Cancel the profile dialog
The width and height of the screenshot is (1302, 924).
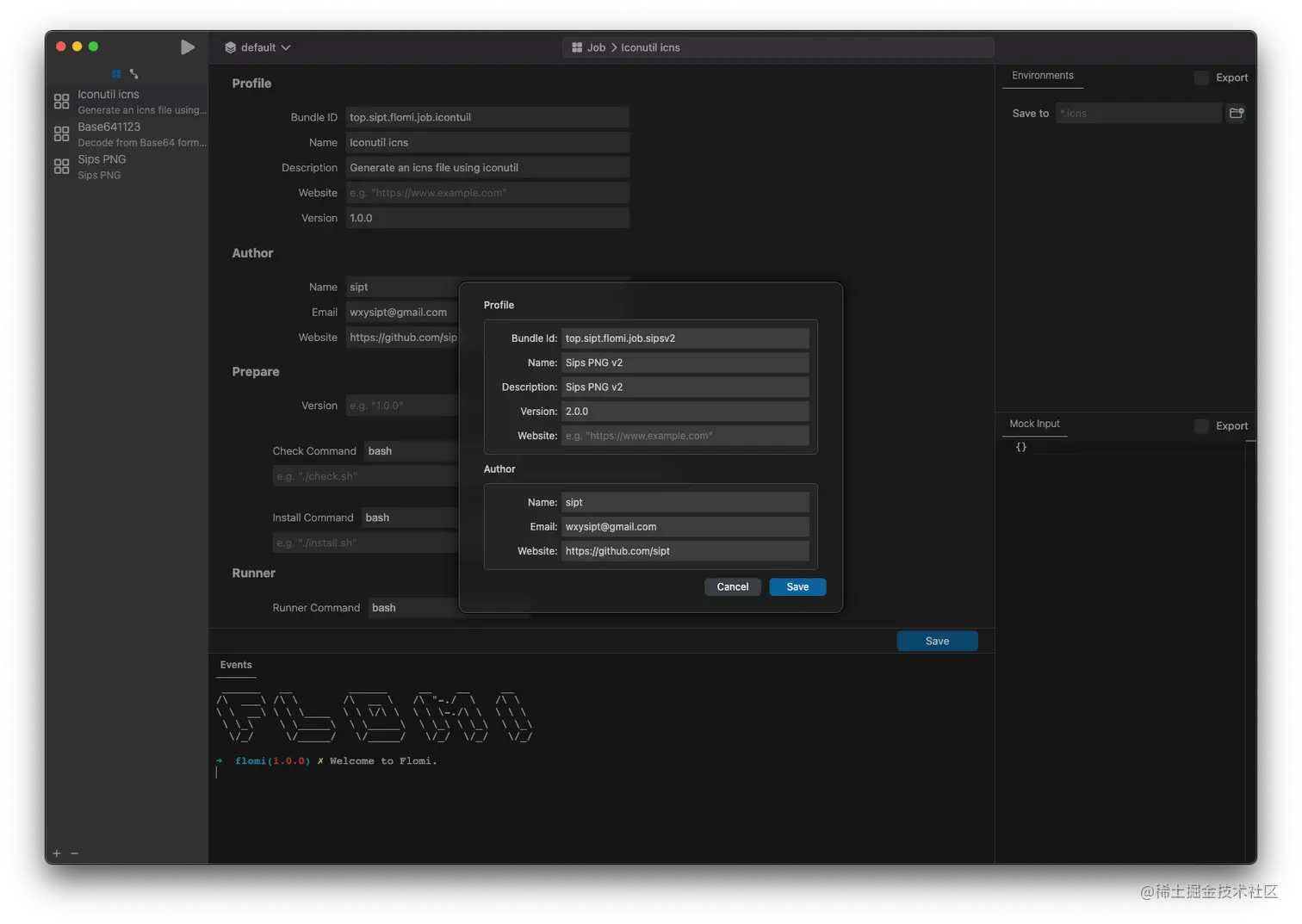[733, 587]
